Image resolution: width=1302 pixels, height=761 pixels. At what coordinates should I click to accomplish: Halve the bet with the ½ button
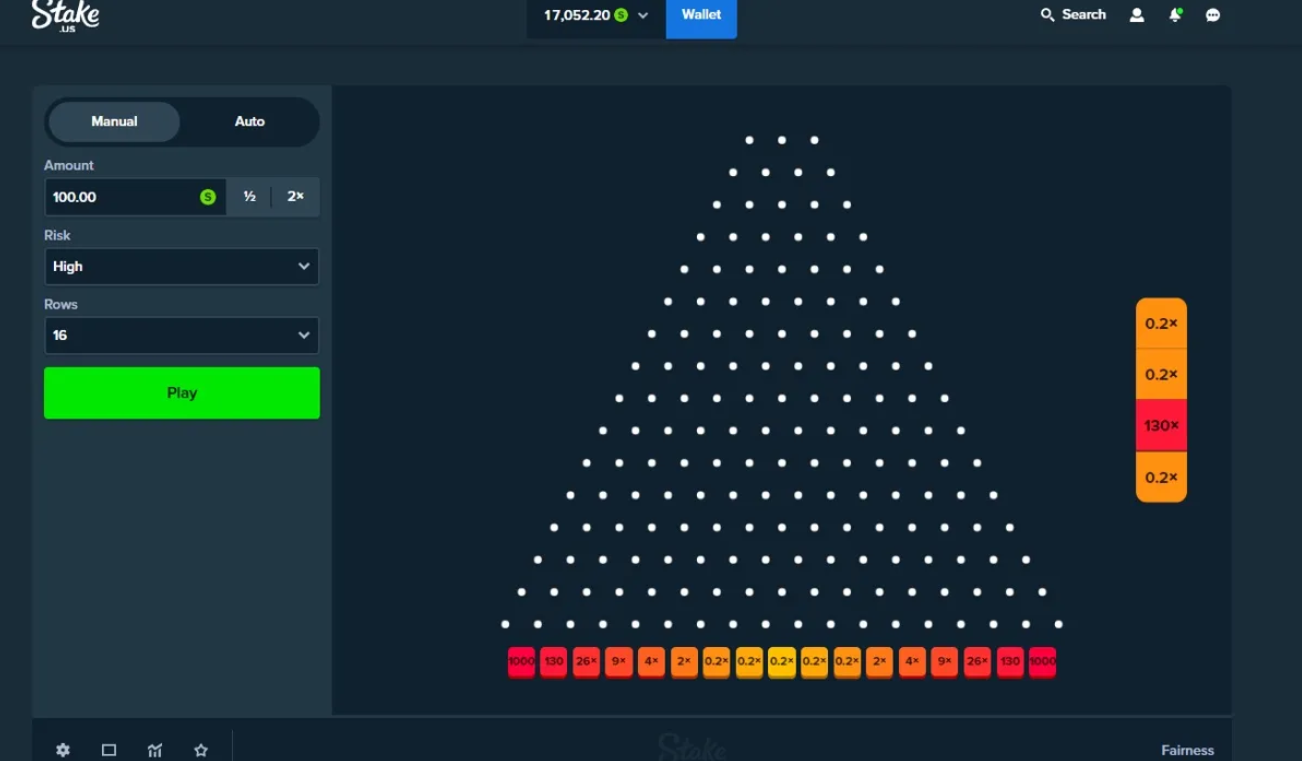(x=249, y=197)
